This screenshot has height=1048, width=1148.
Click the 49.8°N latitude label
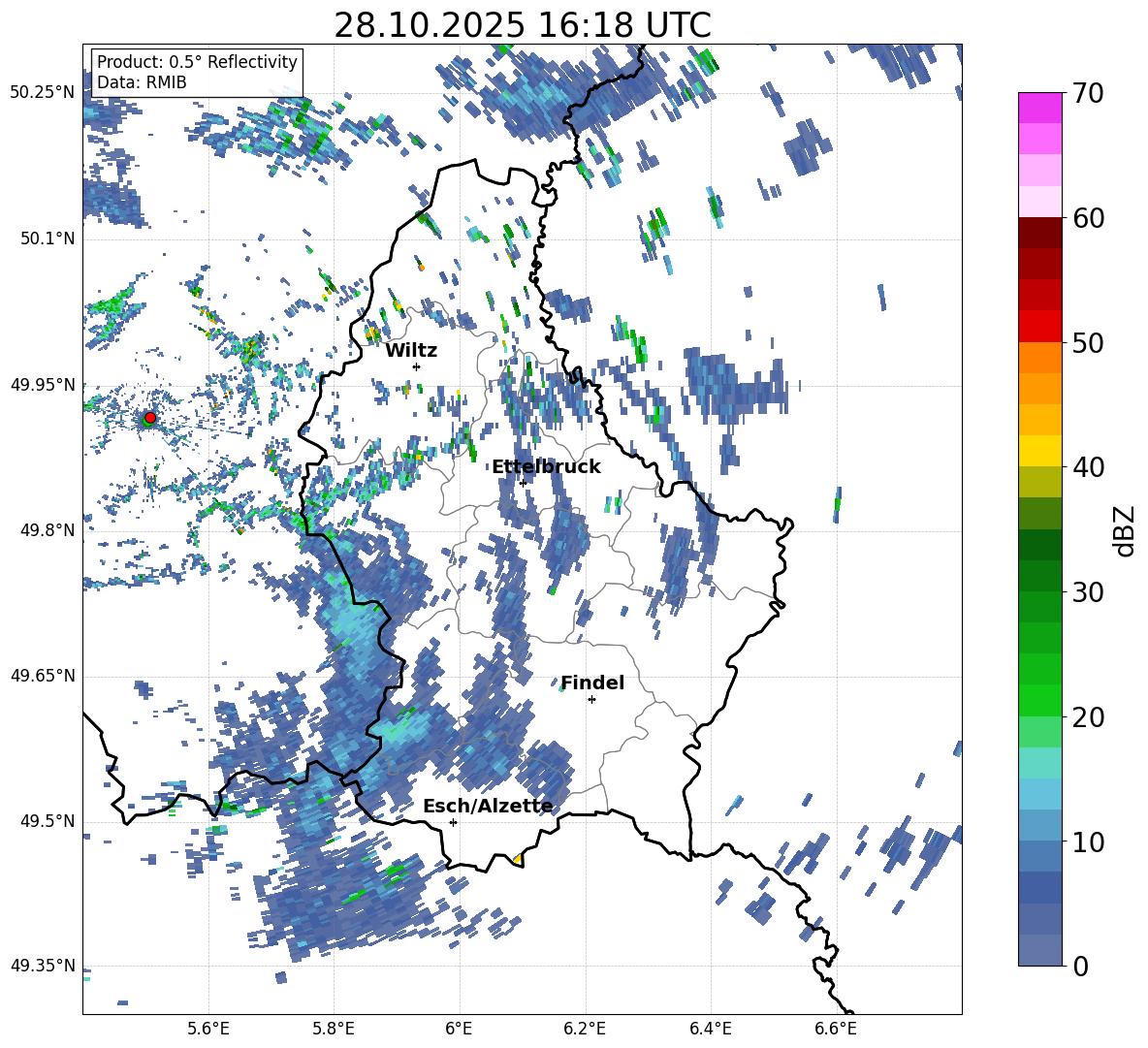(48, 530)
